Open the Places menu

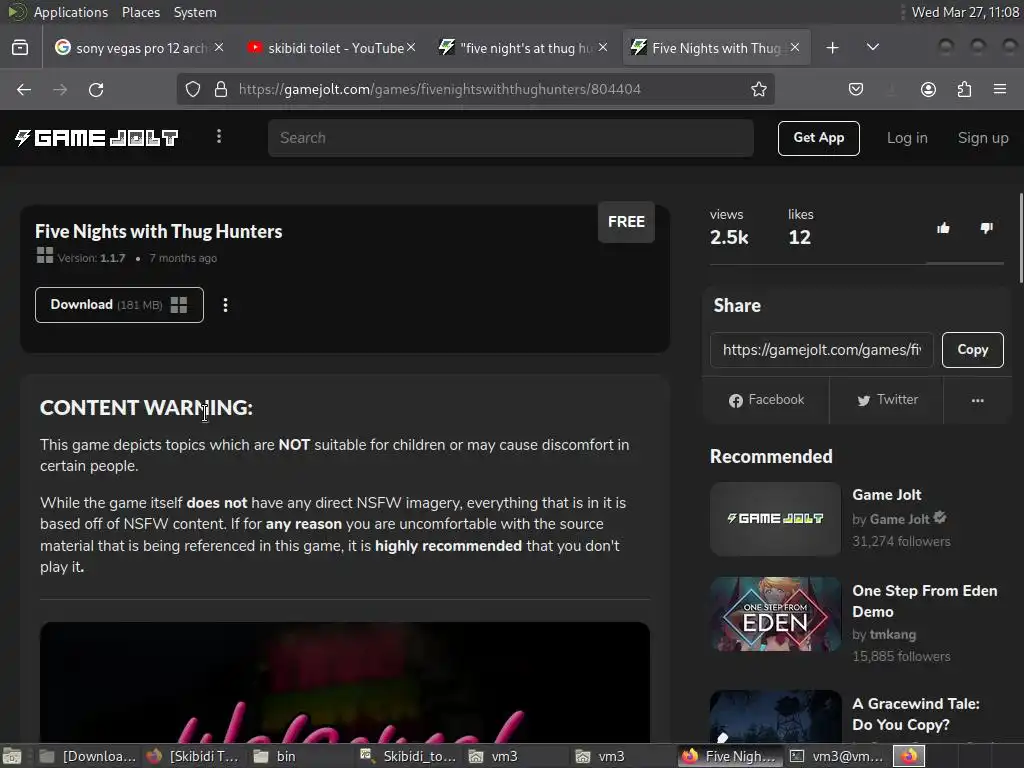click(x=140, y=12)
